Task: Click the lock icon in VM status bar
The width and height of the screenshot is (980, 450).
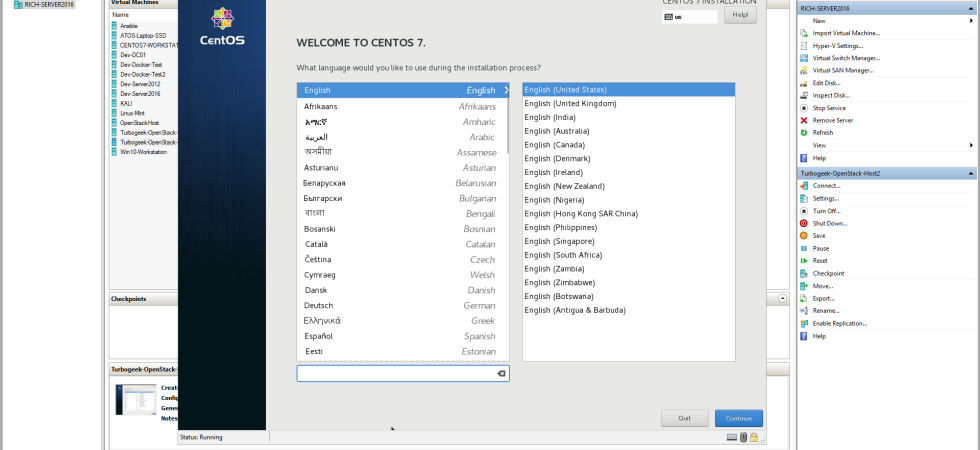Action: point(754,438)
